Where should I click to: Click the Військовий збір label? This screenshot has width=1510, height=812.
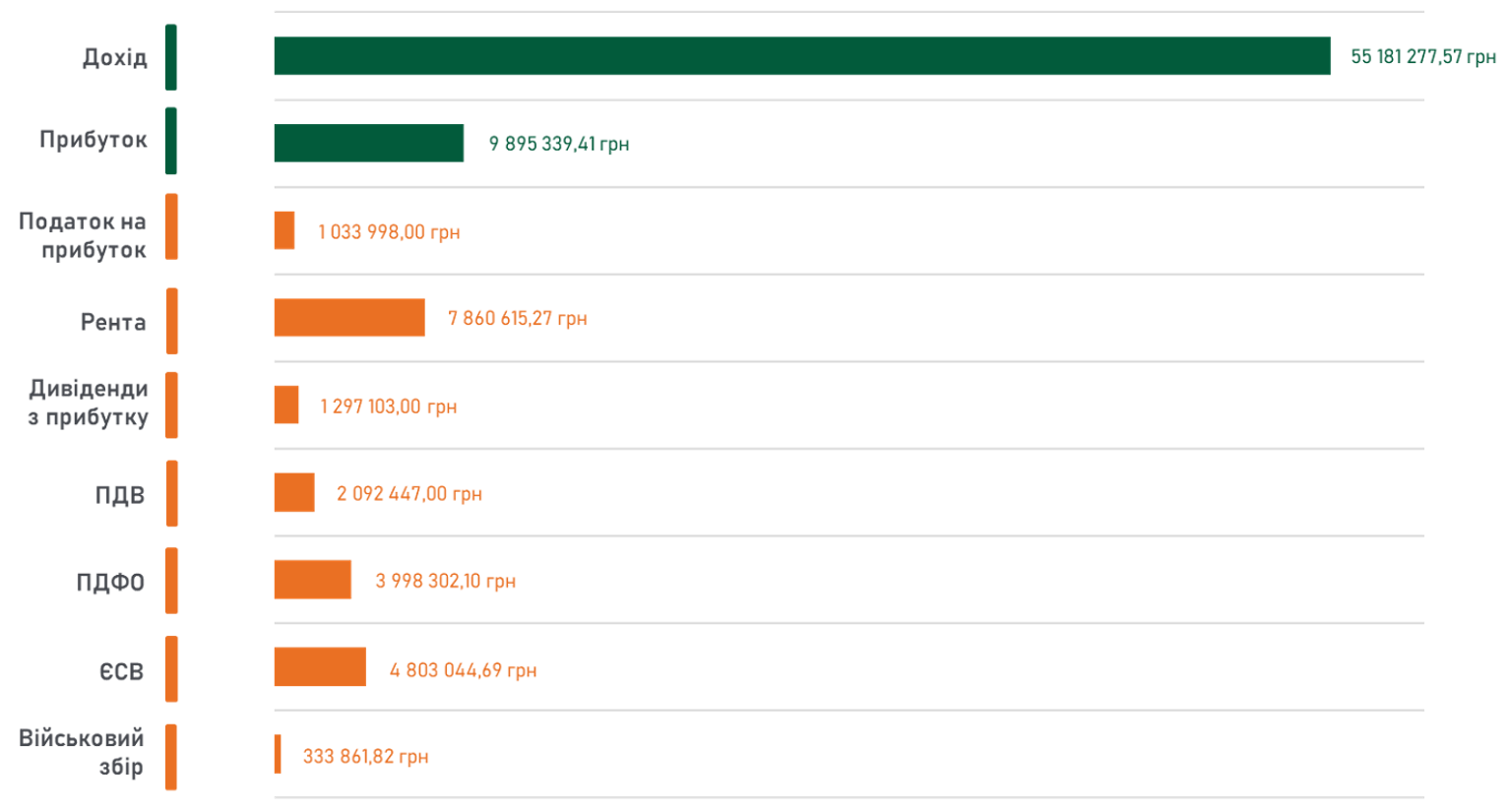[82, 753]
